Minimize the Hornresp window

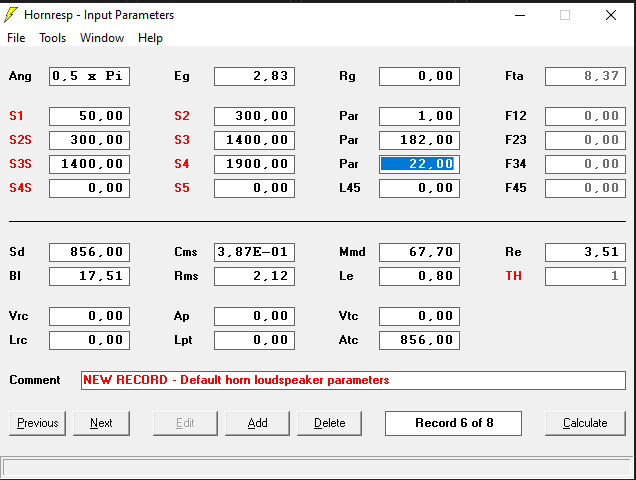pos(520,15)
